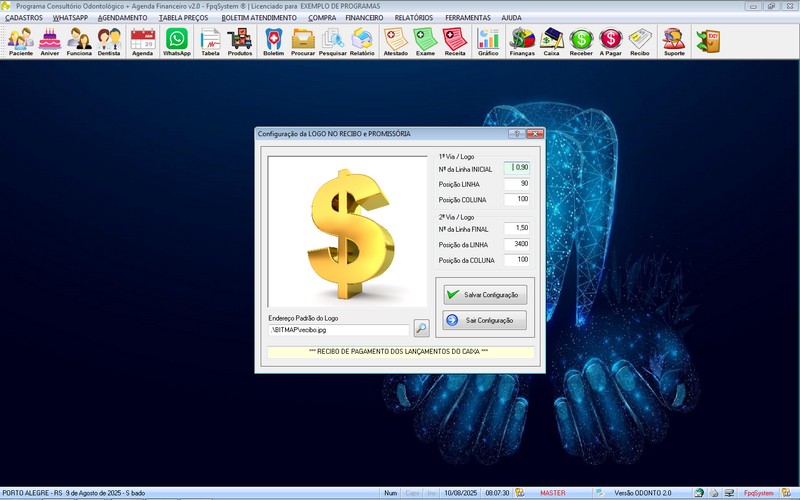
Task: Browse logo file with magnifier button
Action: click(421, 328)
